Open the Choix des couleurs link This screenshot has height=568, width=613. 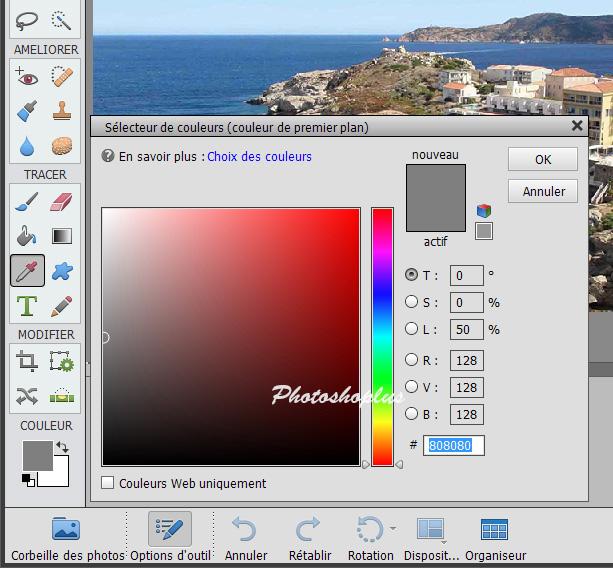pos(259,157)
